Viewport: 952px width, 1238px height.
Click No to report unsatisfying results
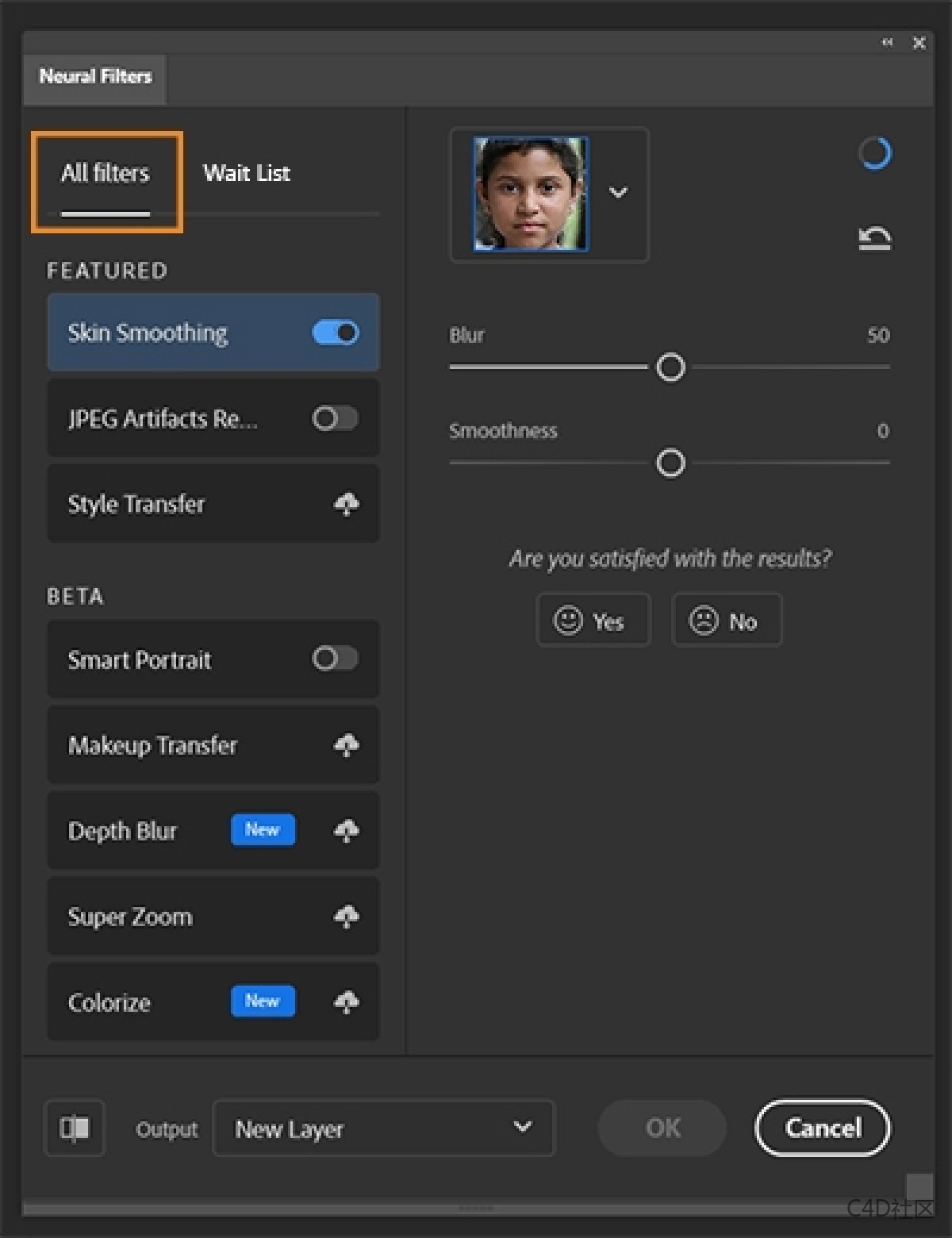click(x=726, y=620)
